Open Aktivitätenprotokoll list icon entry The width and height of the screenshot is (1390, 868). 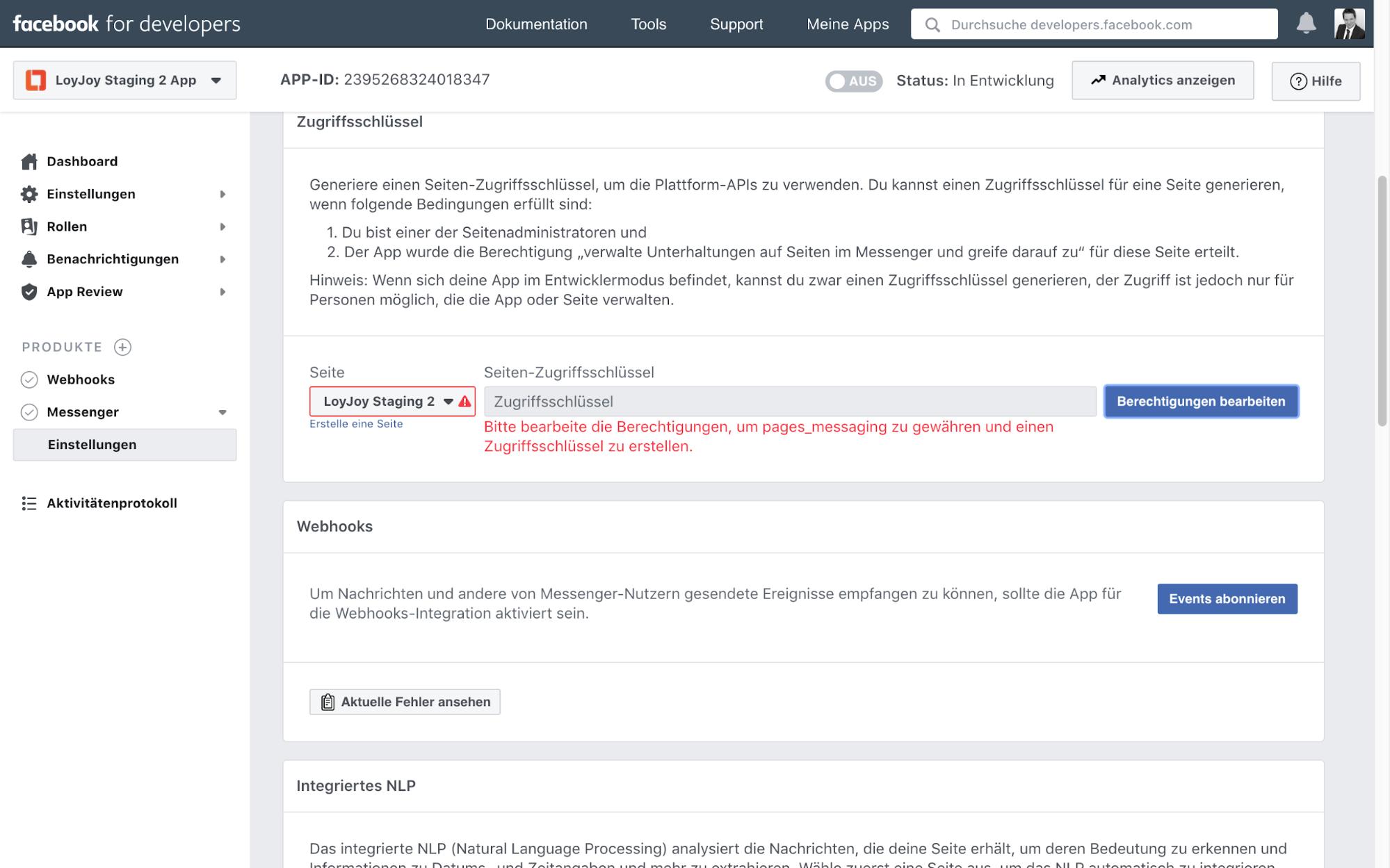click(x=29, y=503)
